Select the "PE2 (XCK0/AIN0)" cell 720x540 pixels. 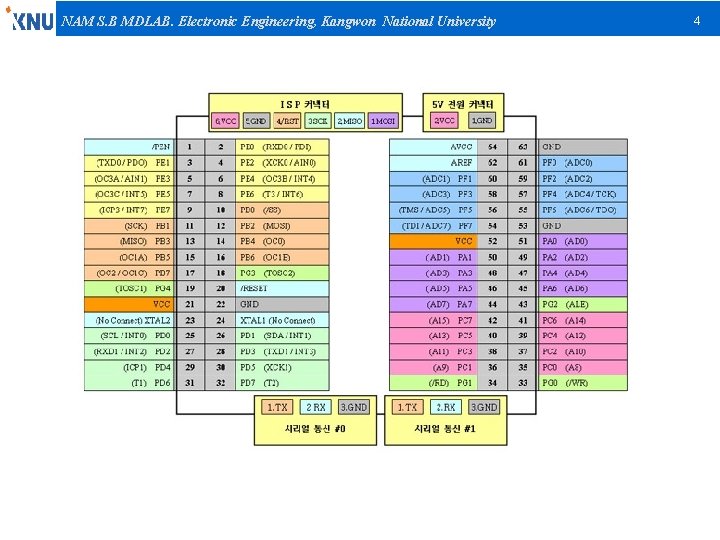282,163
